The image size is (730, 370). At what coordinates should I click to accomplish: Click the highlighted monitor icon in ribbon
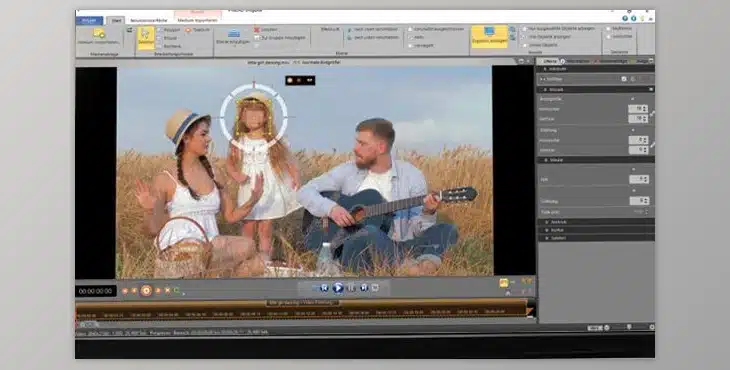click(489, 36)
